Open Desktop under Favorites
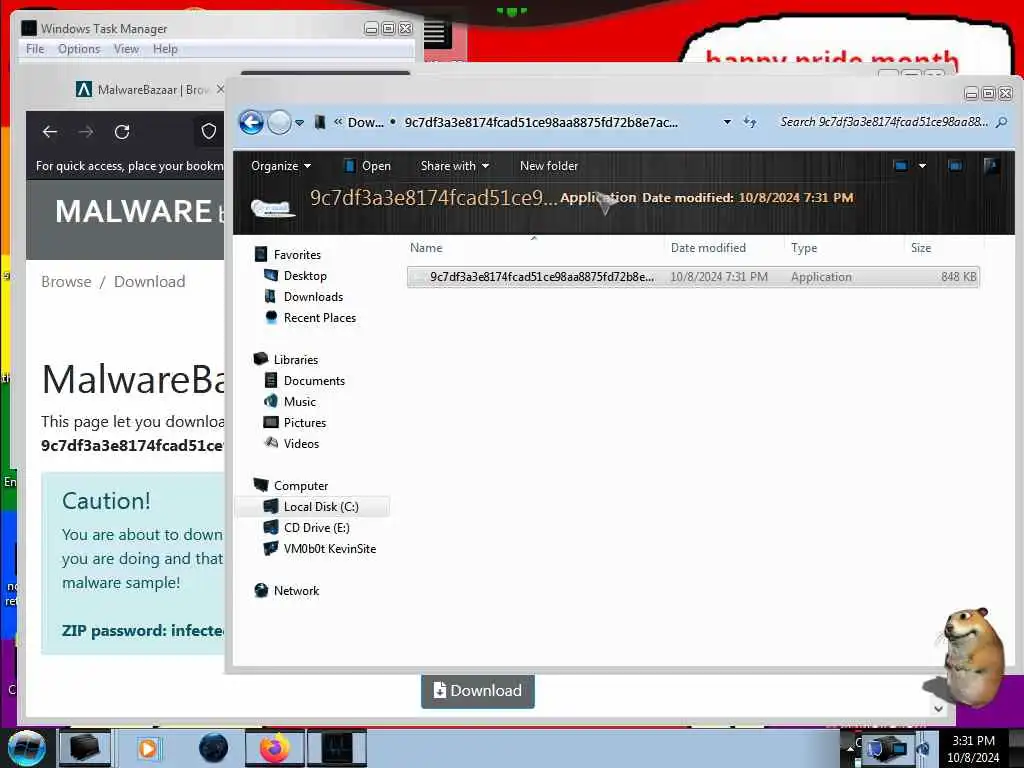The image size is (1024, 768). 295,276
